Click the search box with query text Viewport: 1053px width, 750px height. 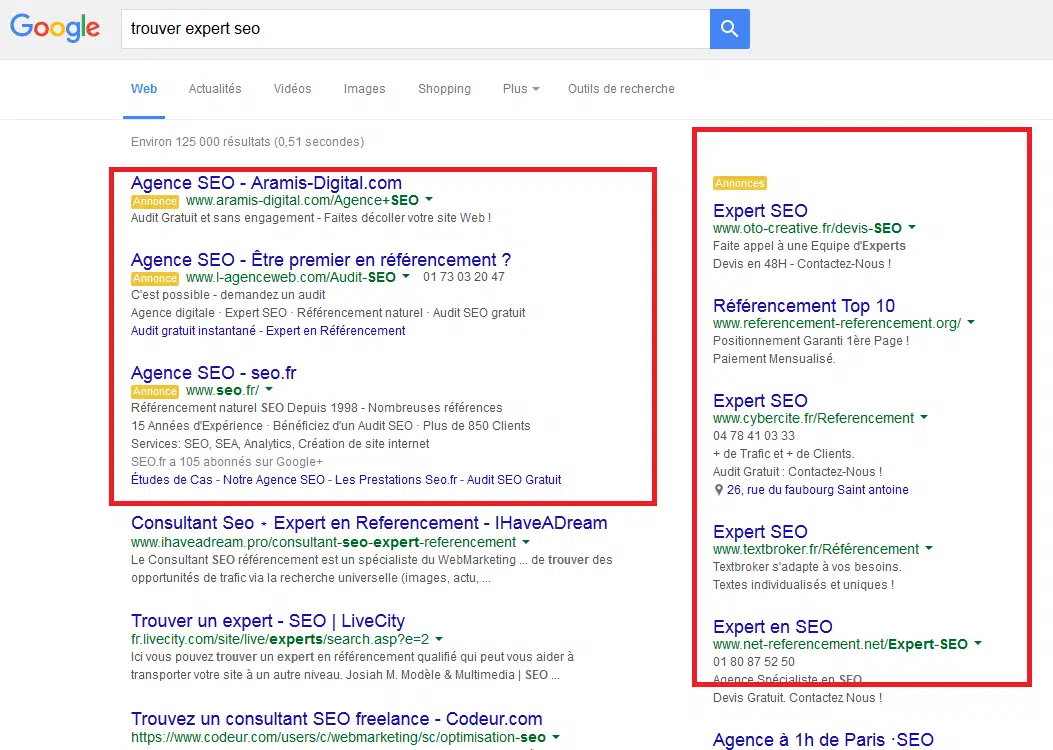(x=415, y=29)
